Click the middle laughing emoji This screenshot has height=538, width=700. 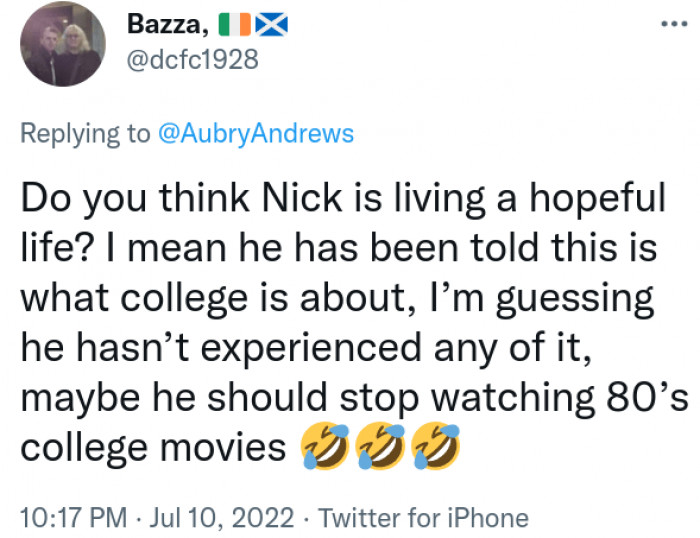click(x=381, y=446)
